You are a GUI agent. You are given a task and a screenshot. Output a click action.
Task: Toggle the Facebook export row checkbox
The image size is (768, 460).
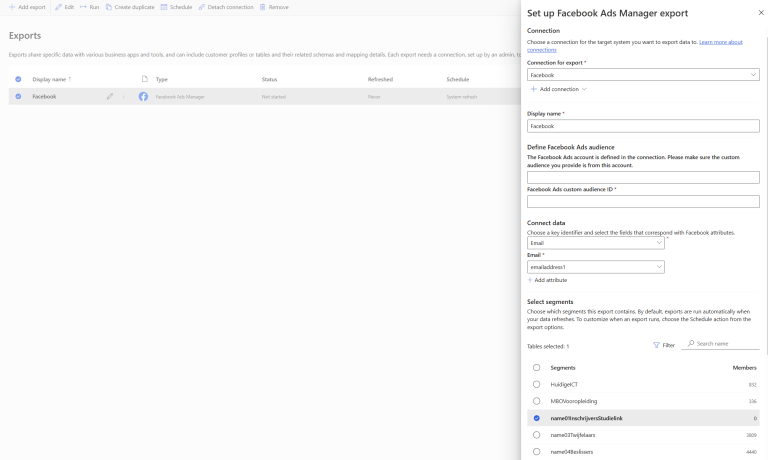click(x=18, y=97)
